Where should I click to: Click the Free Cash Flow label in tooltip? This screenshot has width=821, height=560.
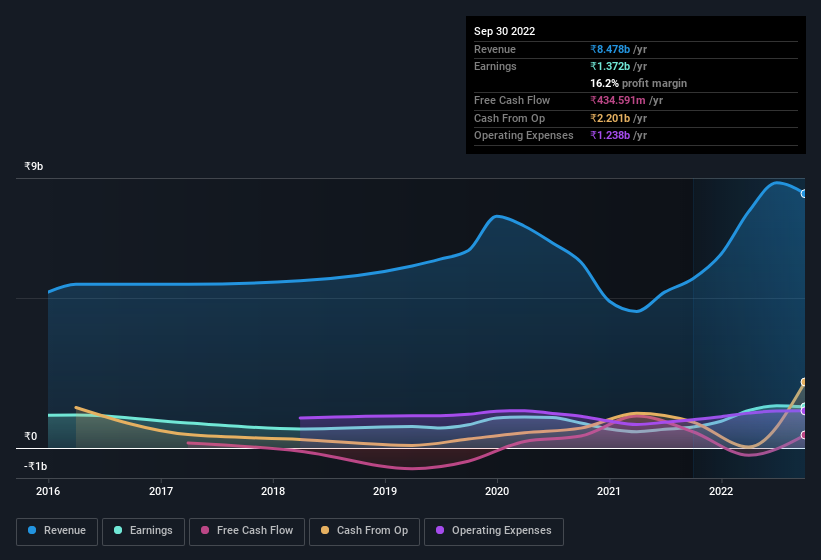pyautogui.click(x=512, y=100)
